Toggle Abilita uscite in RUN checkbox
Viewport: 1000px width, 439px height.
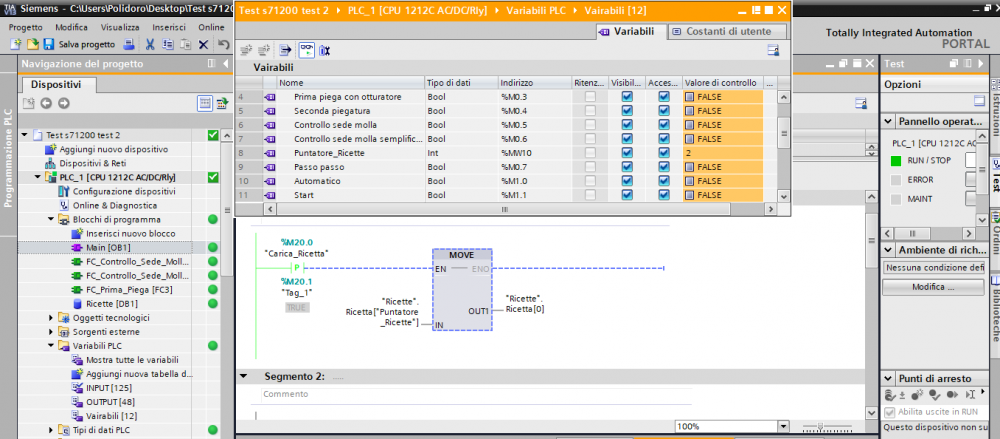click(x=890, y=412)
